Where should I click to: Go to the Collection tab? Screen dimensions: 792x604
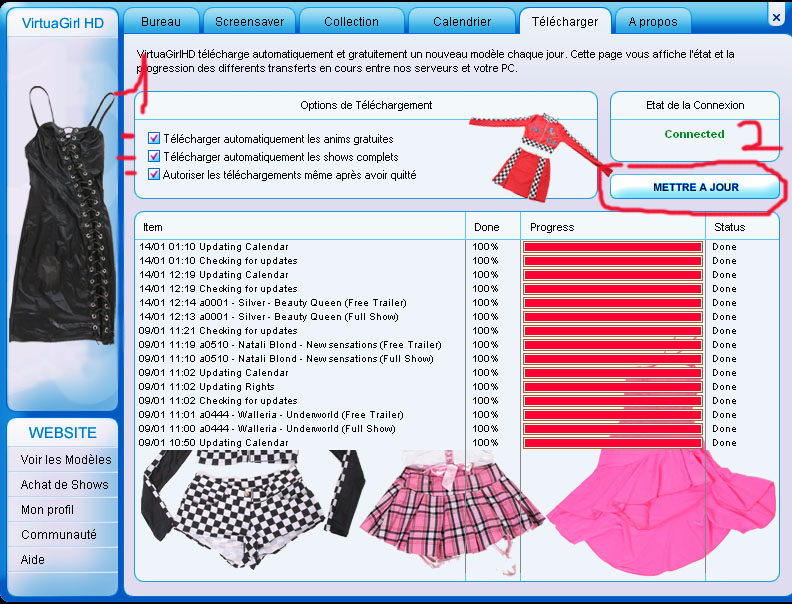[351, 21]
